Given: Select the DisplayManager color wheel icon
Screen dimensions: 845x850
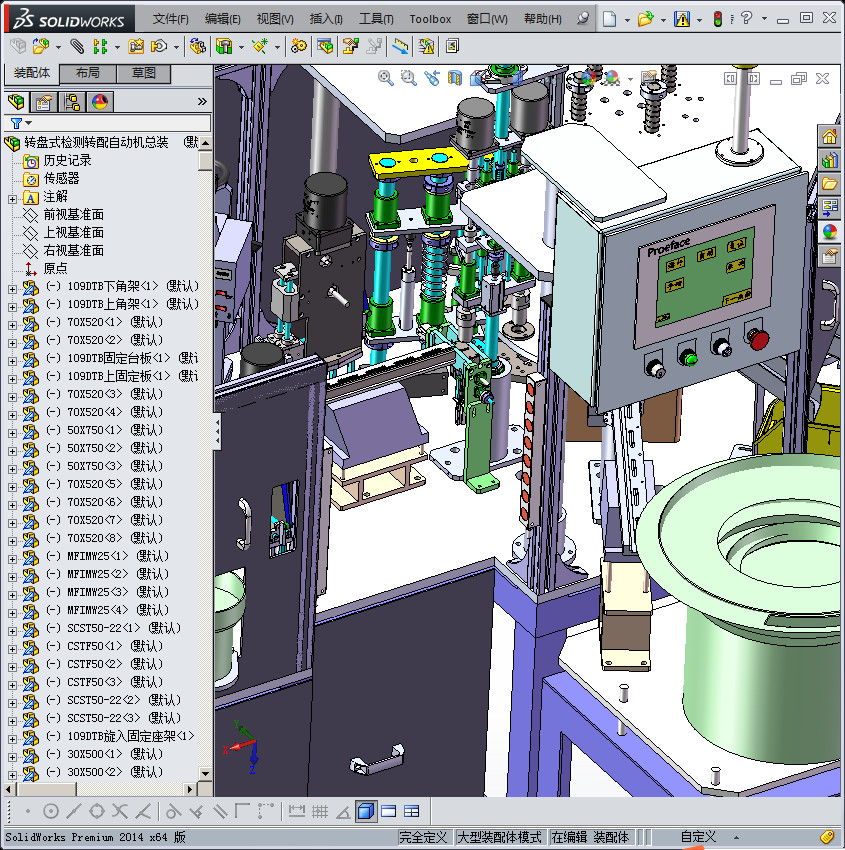Looking at the screenshot, I should click(x=99, y=102).
